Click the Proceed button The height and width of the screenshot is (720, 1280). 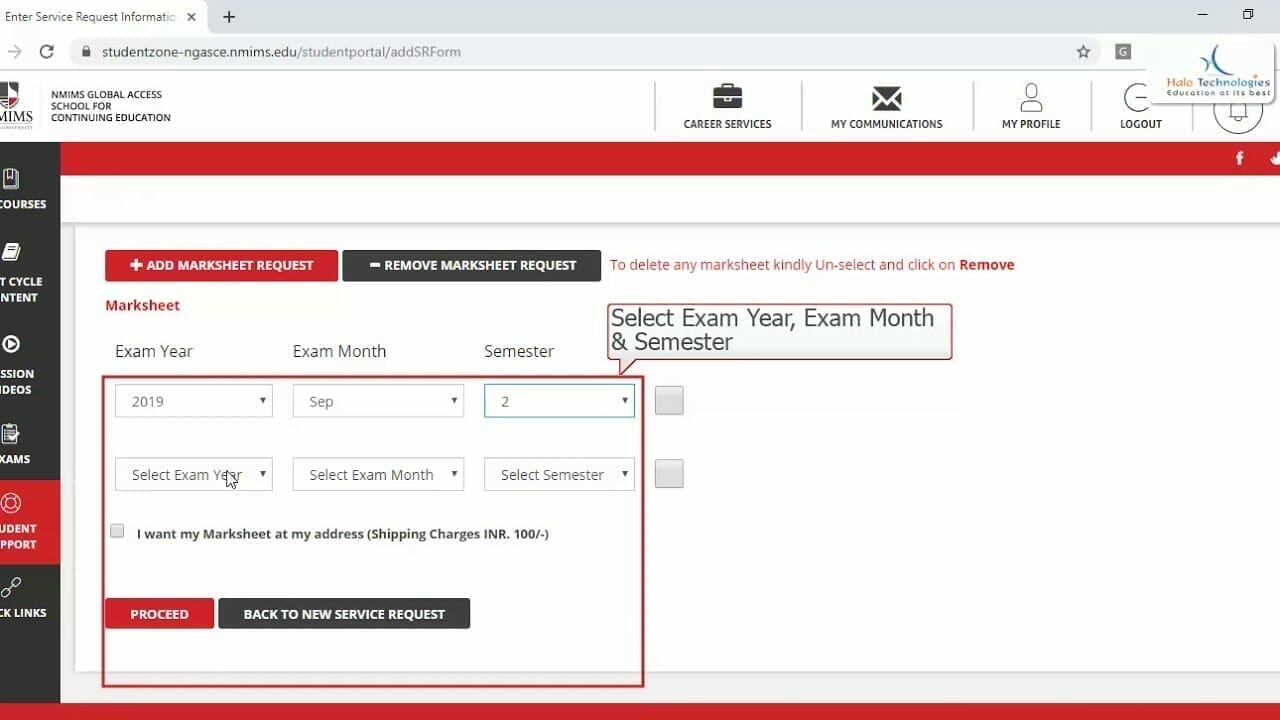(x=158, y=613)
